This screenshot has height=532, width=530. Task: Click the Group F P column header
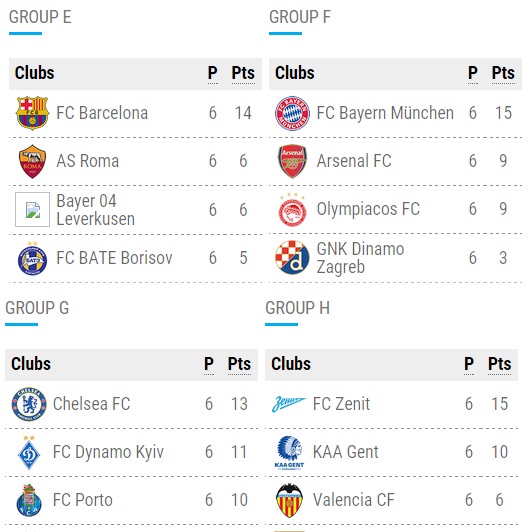(x=473, y=73)
